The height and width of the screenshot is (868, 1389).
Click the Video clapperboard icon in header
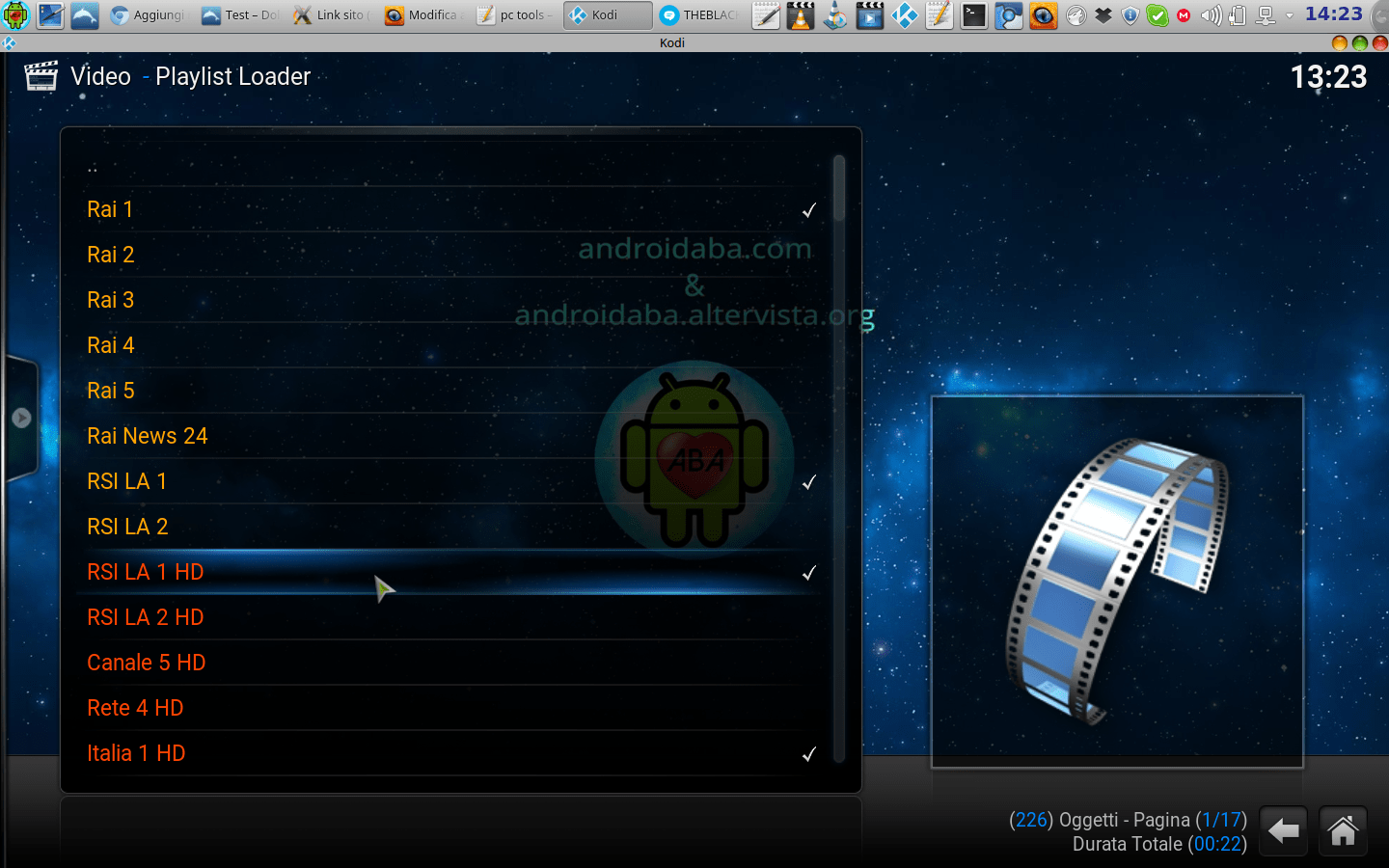pos(41,76)
